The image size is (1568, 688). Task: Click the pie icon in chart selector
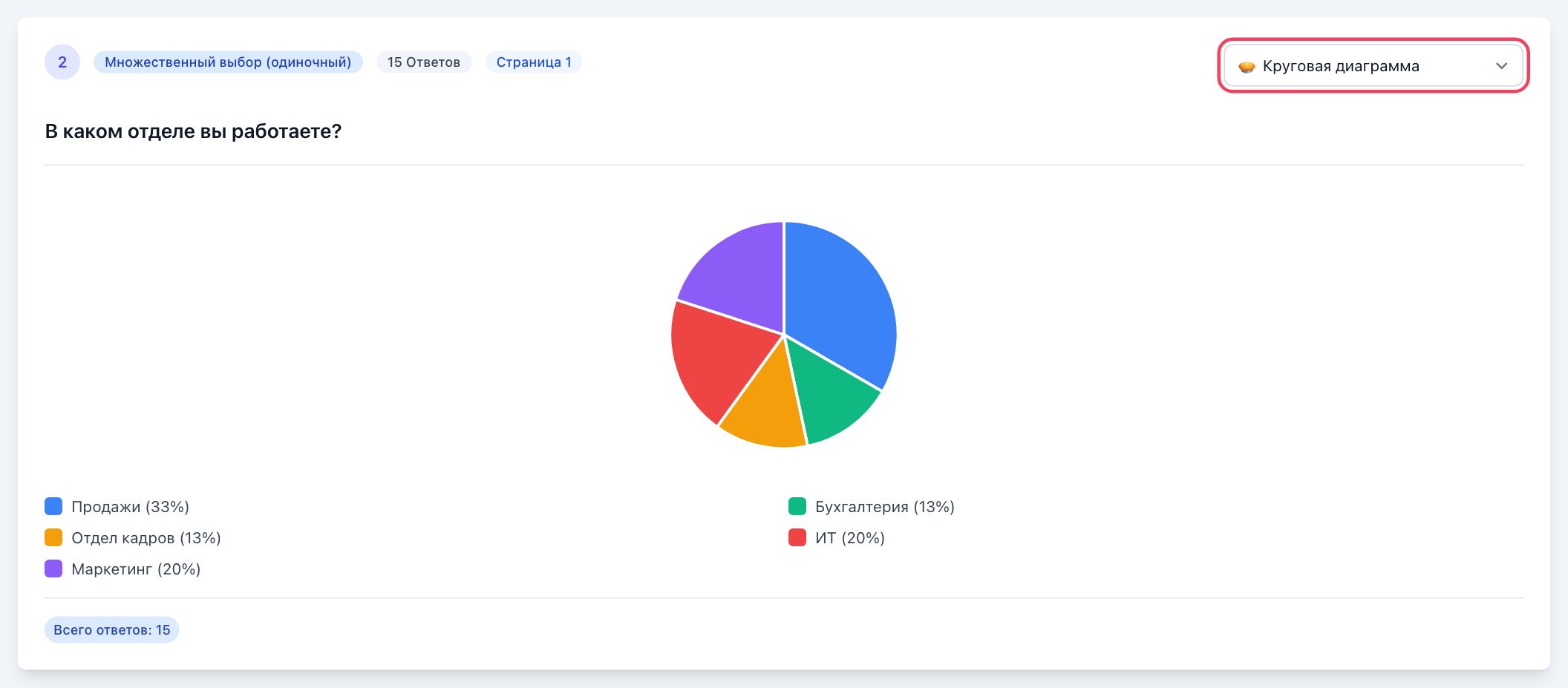tap(1247, 67)
